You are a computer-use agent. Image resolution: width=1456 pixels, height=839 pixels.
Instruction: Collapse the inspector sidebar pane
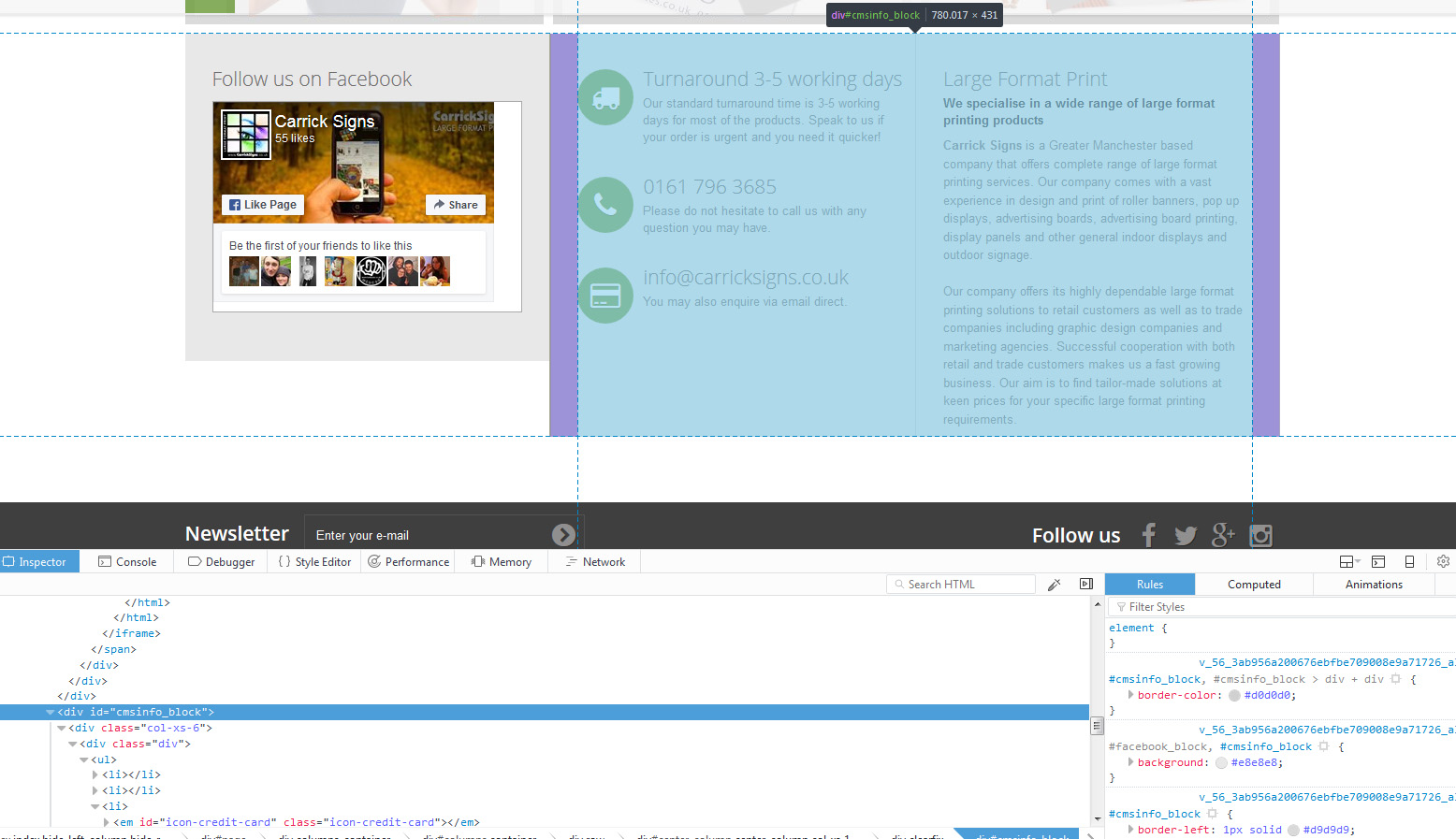pyautogui.click(x=1086, y=585)
